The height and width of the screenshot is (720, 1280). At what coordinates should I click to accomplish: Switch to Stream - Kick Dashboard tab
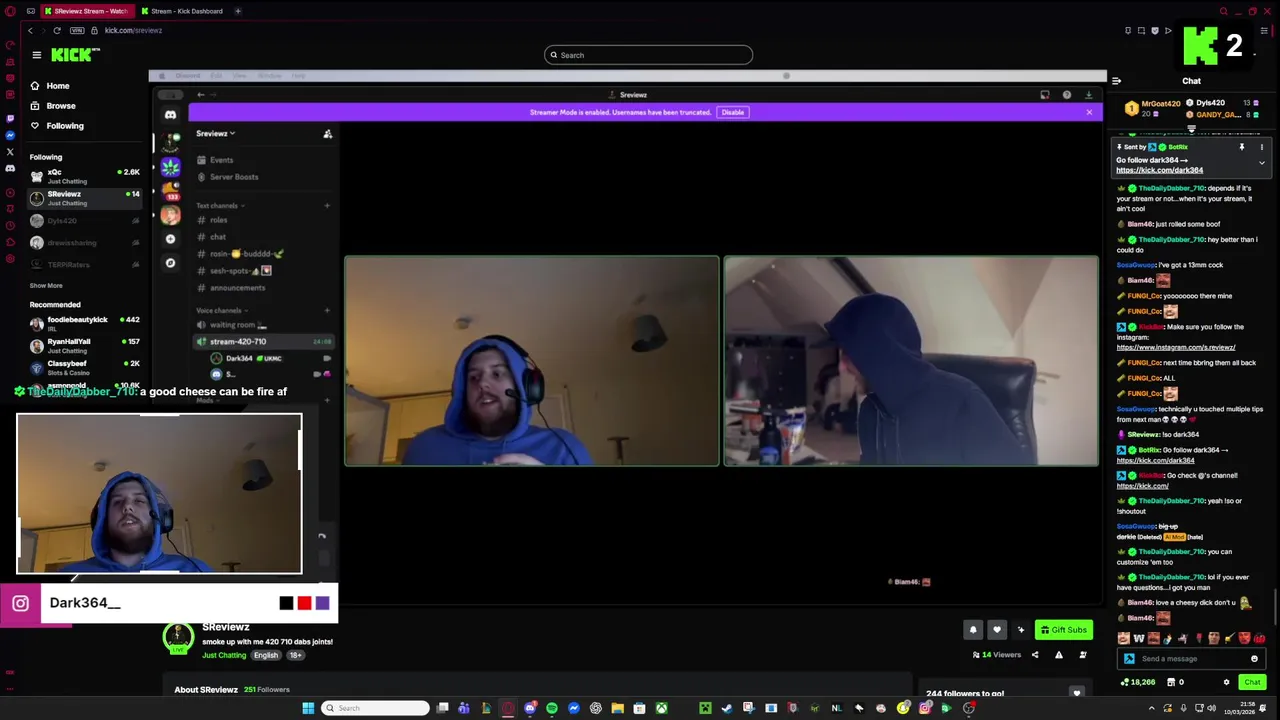click(x=182, y=11)
